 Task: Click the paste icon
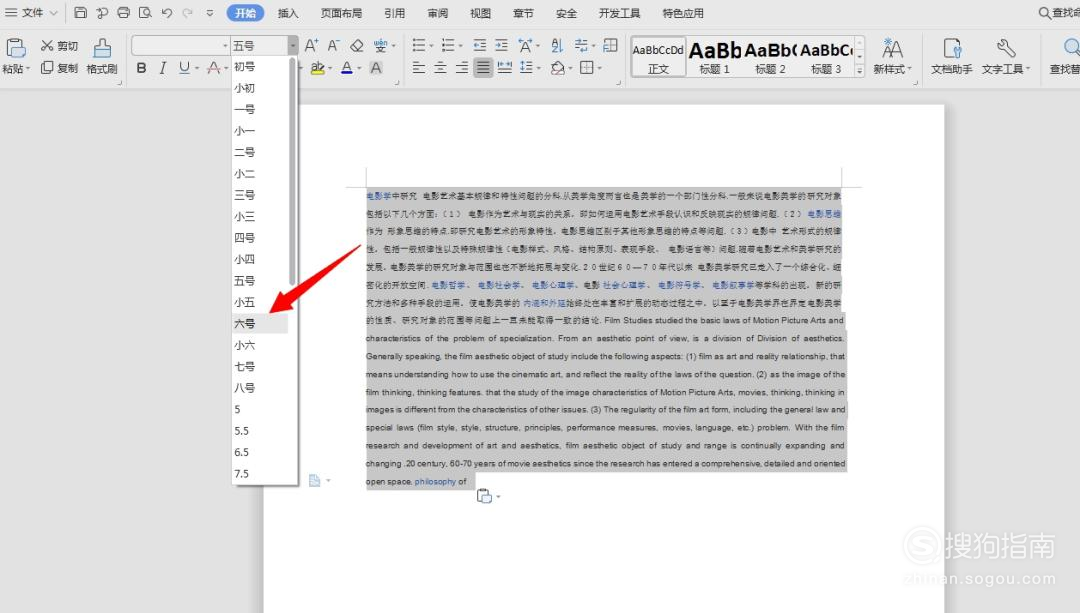tap(16, 47)
